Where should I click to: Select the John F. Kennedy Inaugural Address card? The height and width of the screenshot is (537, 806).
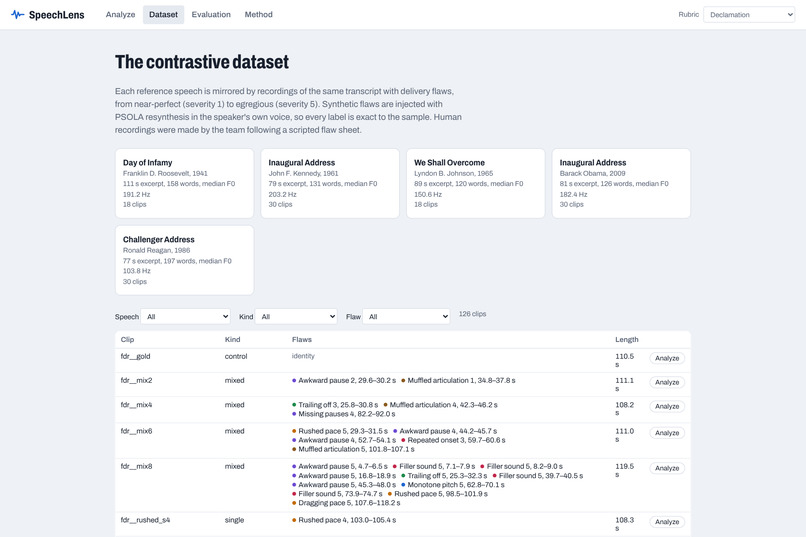click(330, 183)
